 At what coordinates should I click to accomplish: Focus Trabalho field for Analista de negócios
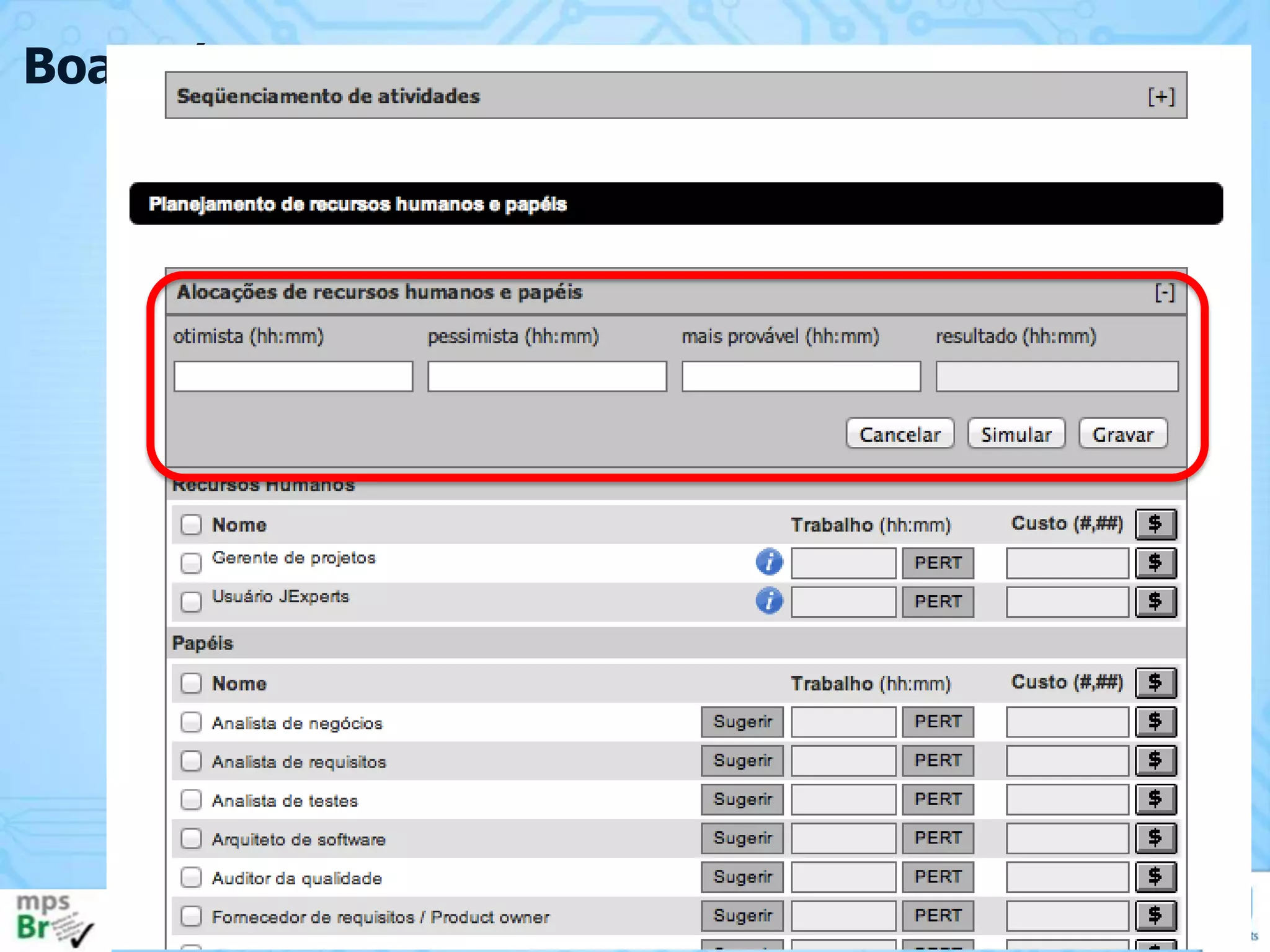[x=843, y=721]
